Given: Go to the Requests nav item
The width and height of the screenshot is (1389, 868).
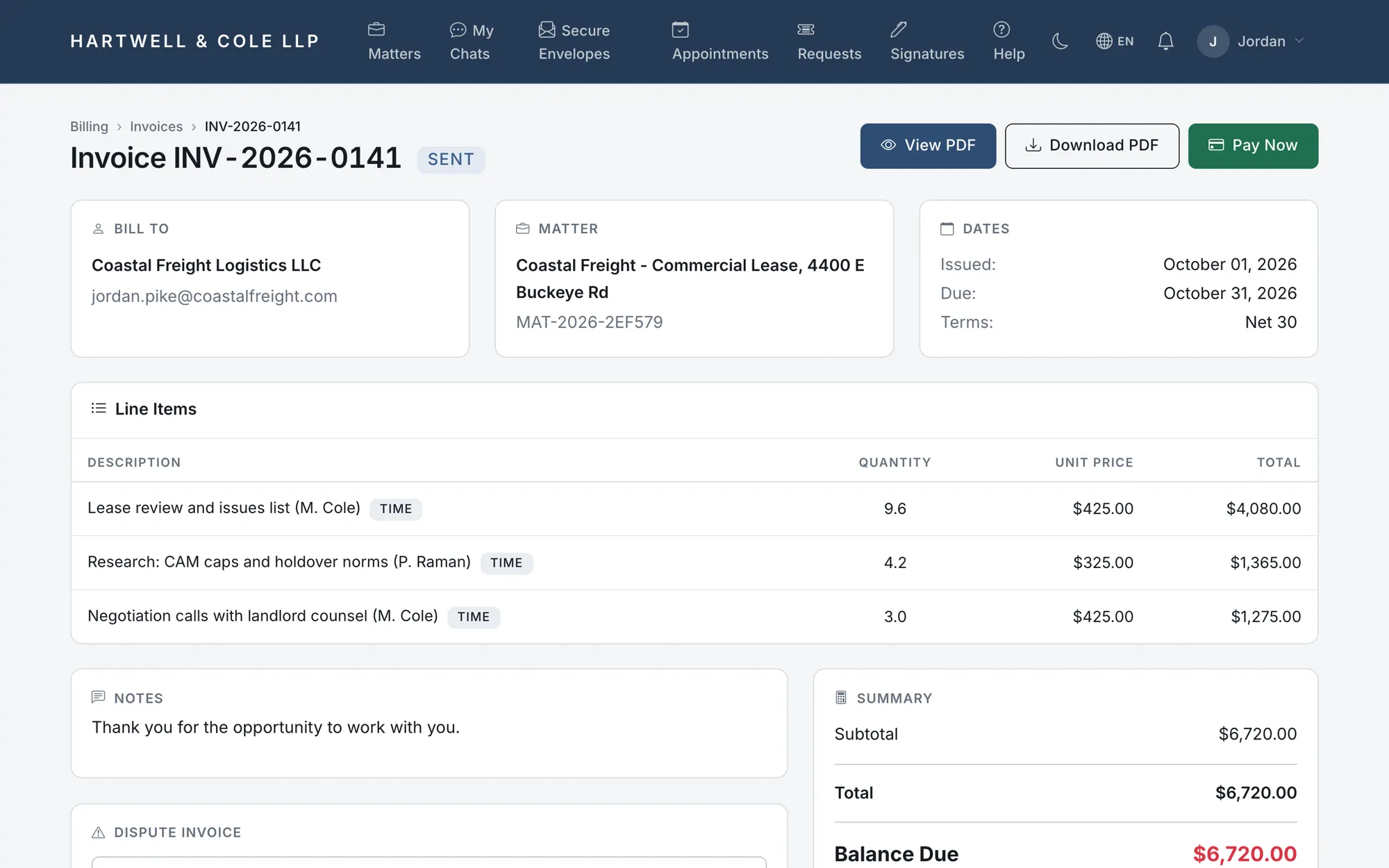Looking at the screenshot, I should 829,41.
